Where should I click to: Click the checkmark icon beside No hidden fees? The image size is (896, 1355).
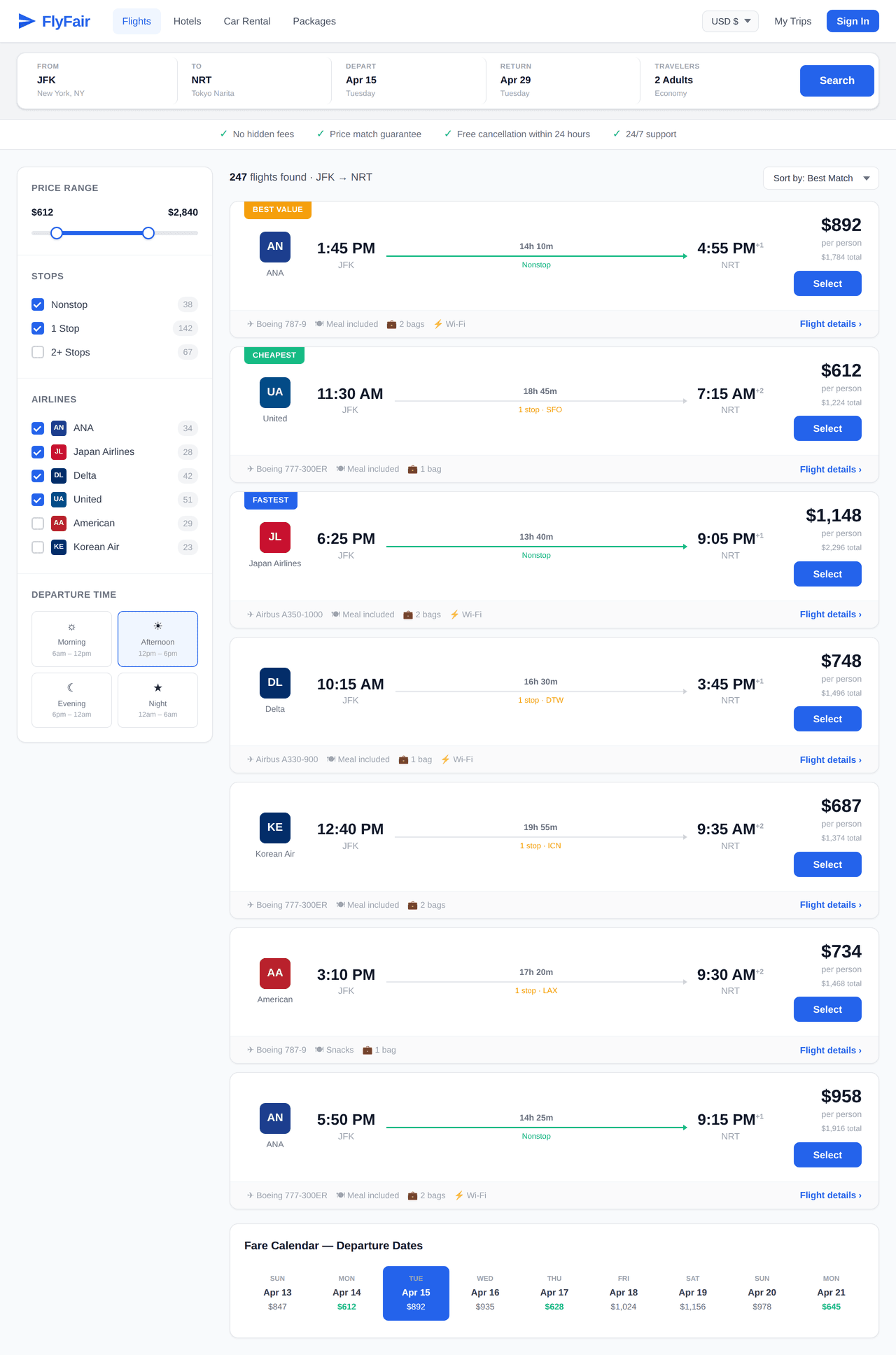pos(224,134)
